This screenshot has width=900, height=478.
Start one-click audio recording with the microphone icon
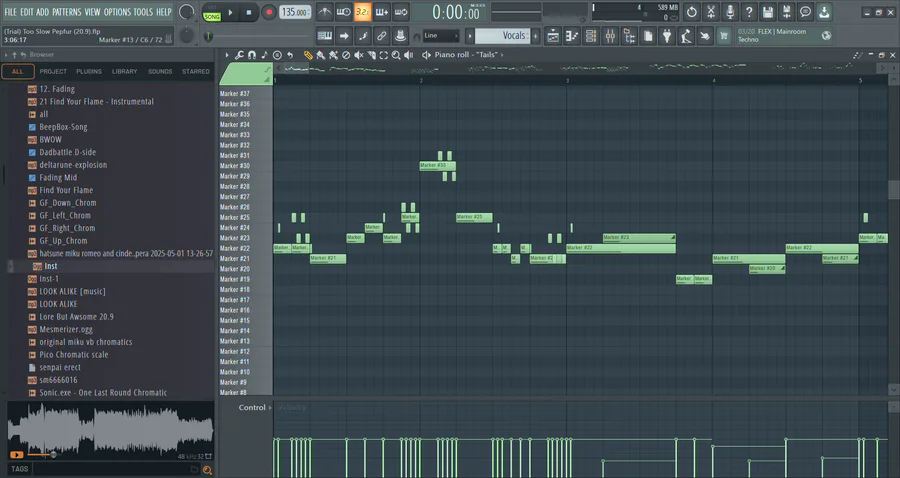point(730,11)
